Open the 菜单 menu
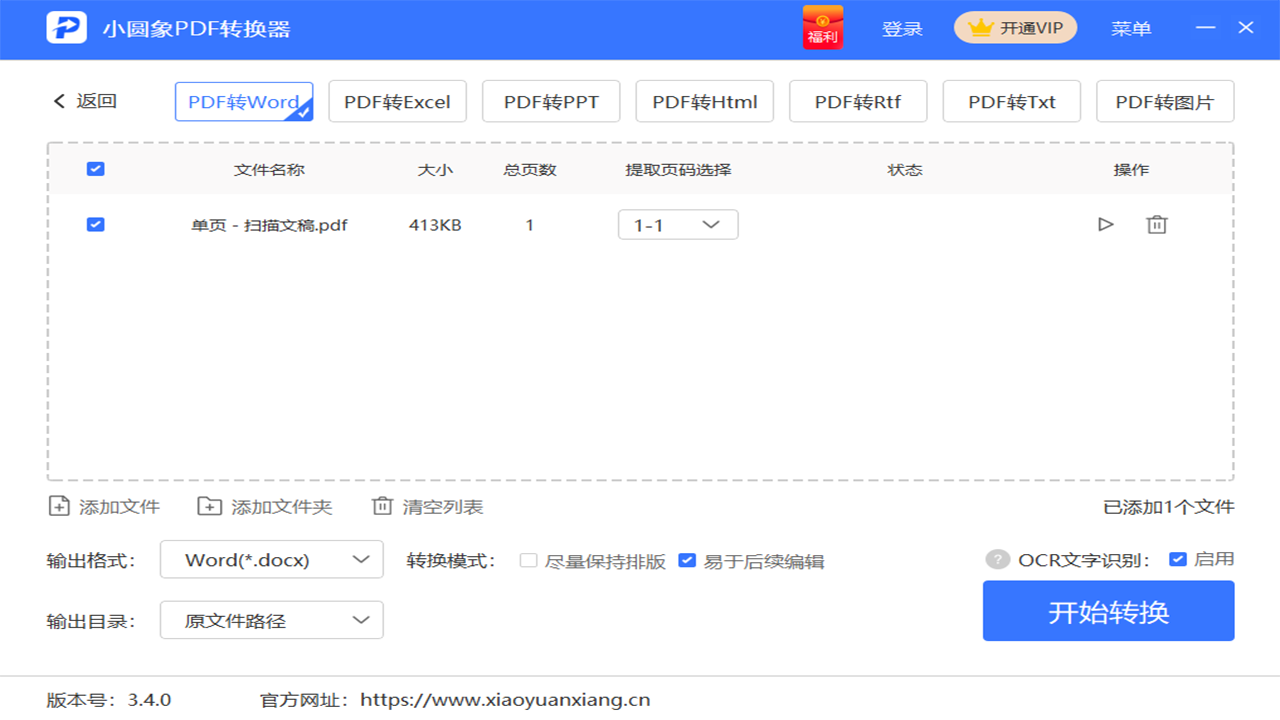The height and width of the screenshot is (720, 1280). point(1131,28)
